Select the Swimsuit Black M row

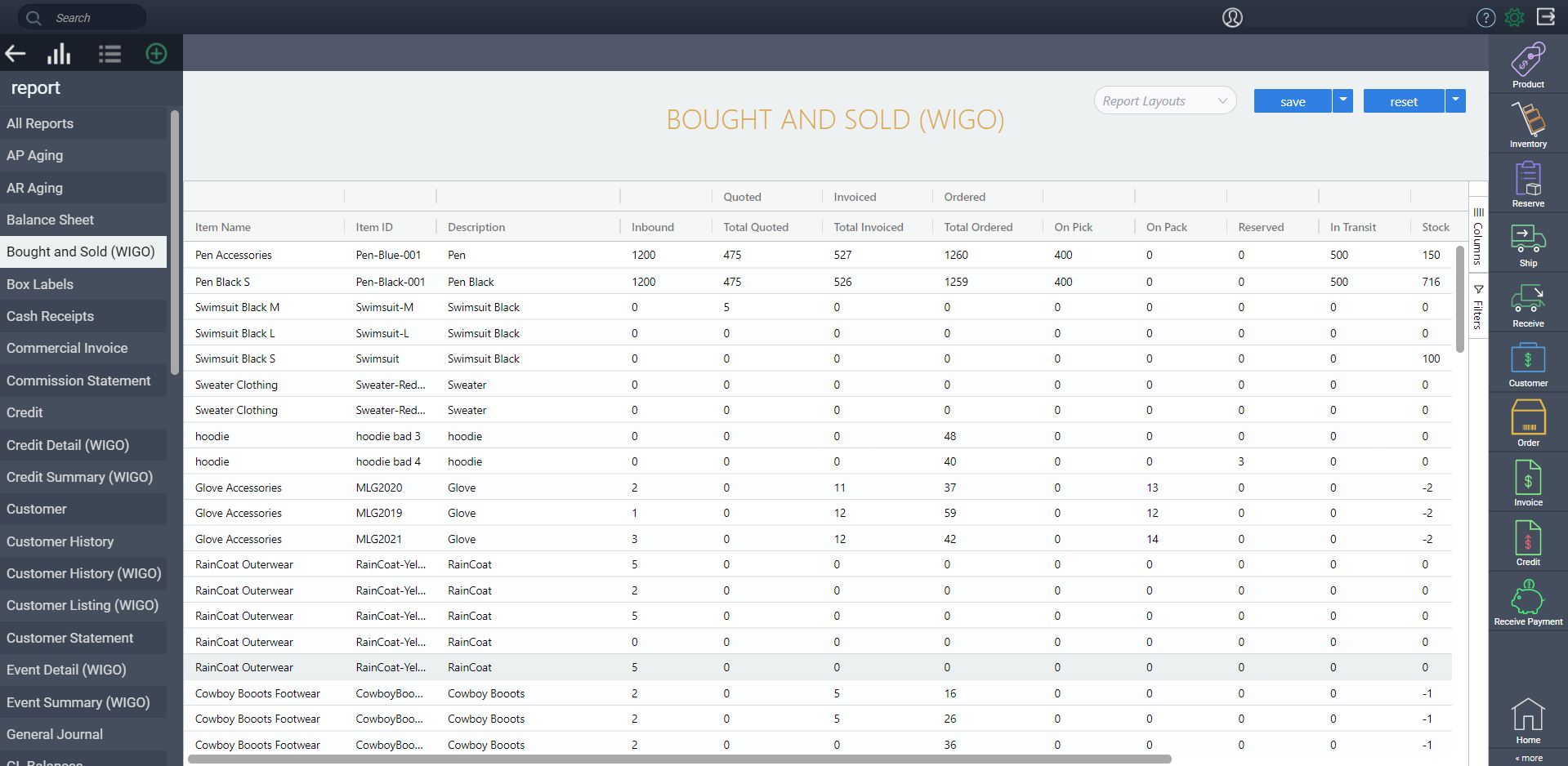[x=818, y=307]
